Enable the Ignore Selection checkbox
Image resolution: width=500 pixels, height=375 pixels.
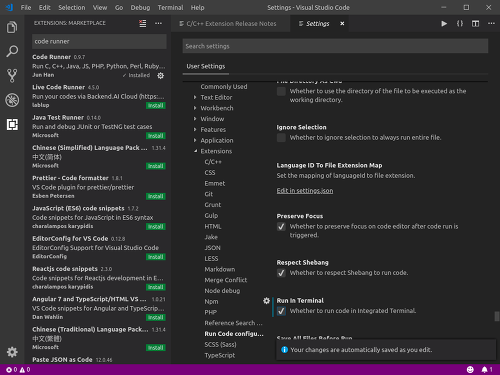[x=281, y=138]
